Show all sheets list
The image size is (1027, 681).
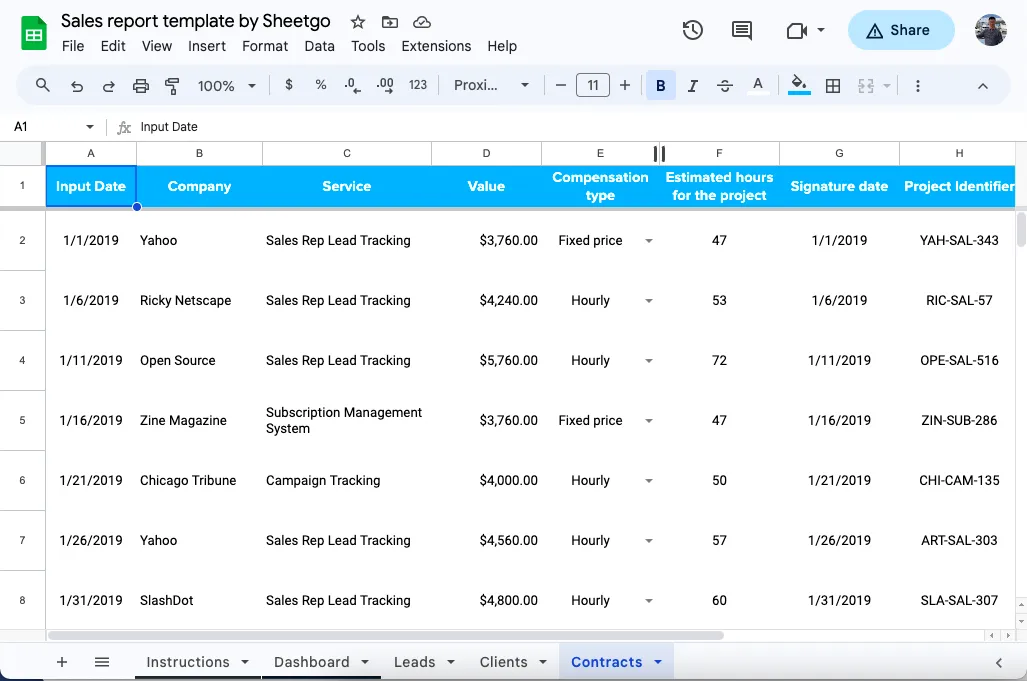click(x=102, y=662)
